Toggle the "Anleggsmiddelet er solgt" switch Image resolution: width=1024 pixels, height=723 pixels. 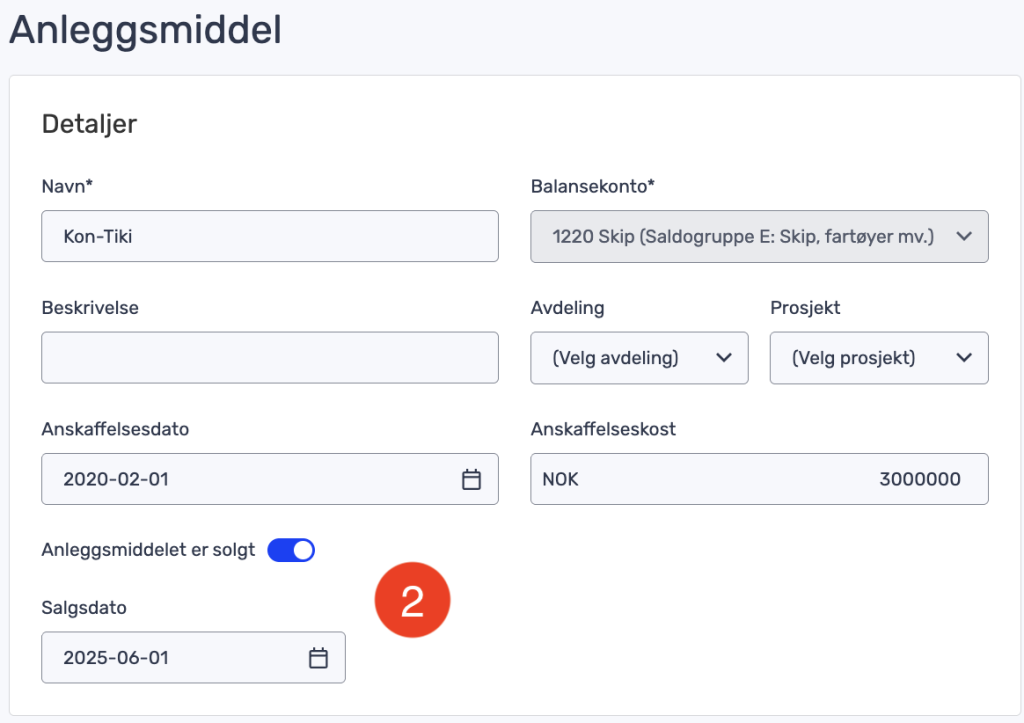click(x=291, y=550)
